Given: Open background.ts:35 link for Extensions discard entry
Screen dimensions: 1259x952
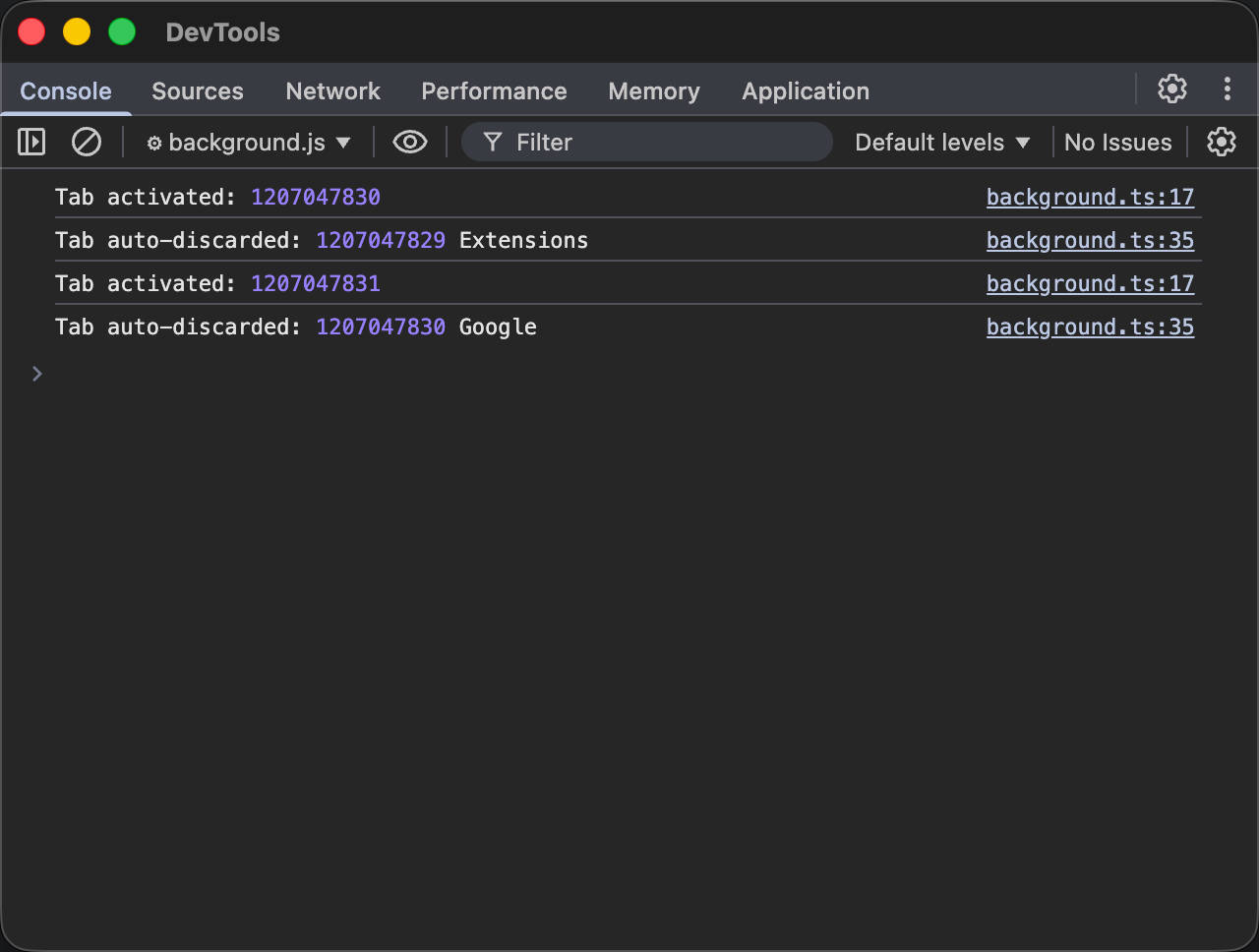Looking at the screenshot, I should click(x=1090, y=241).
